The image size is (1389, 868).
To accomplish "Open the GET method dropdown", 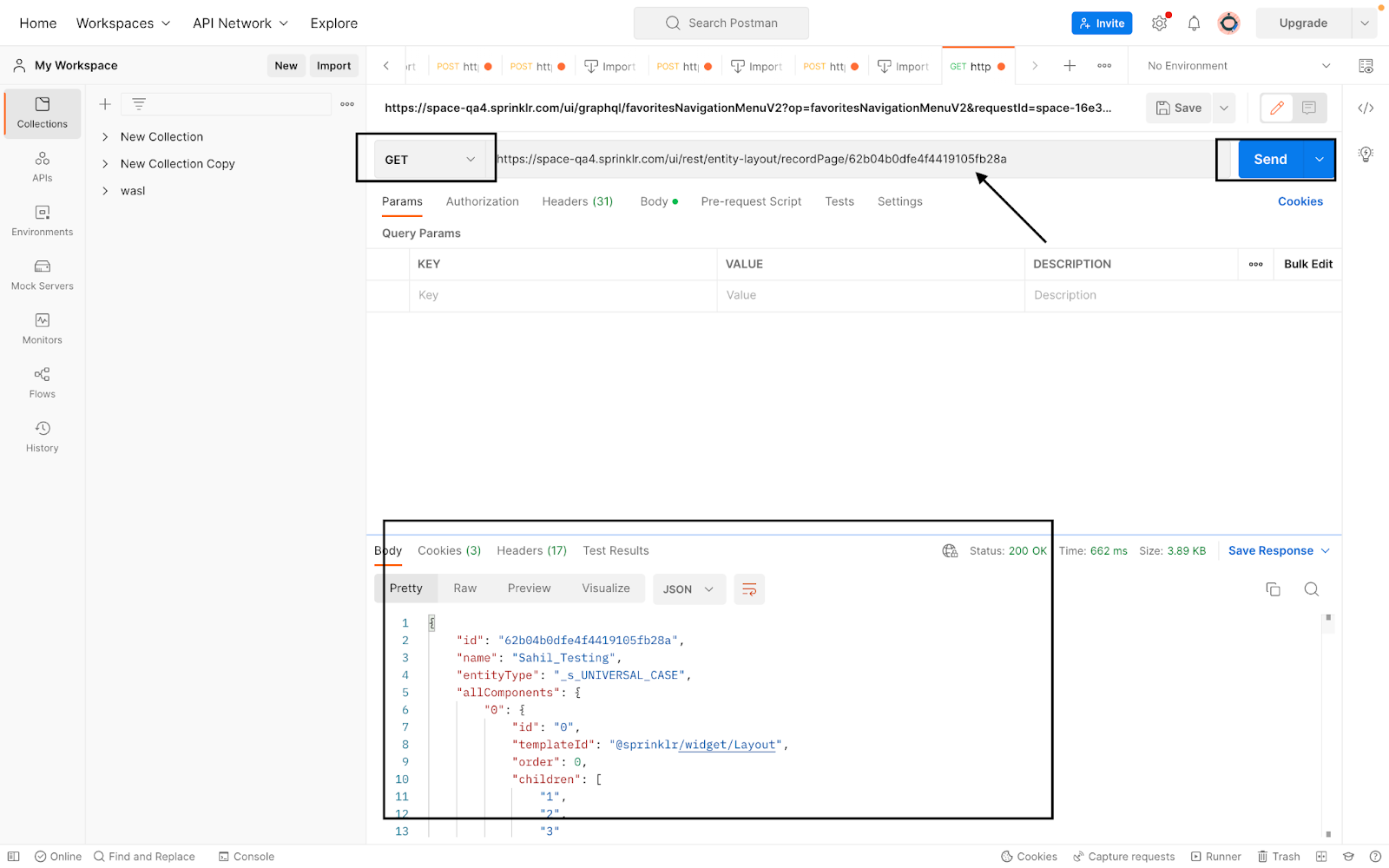I will [x=429, y=160].
